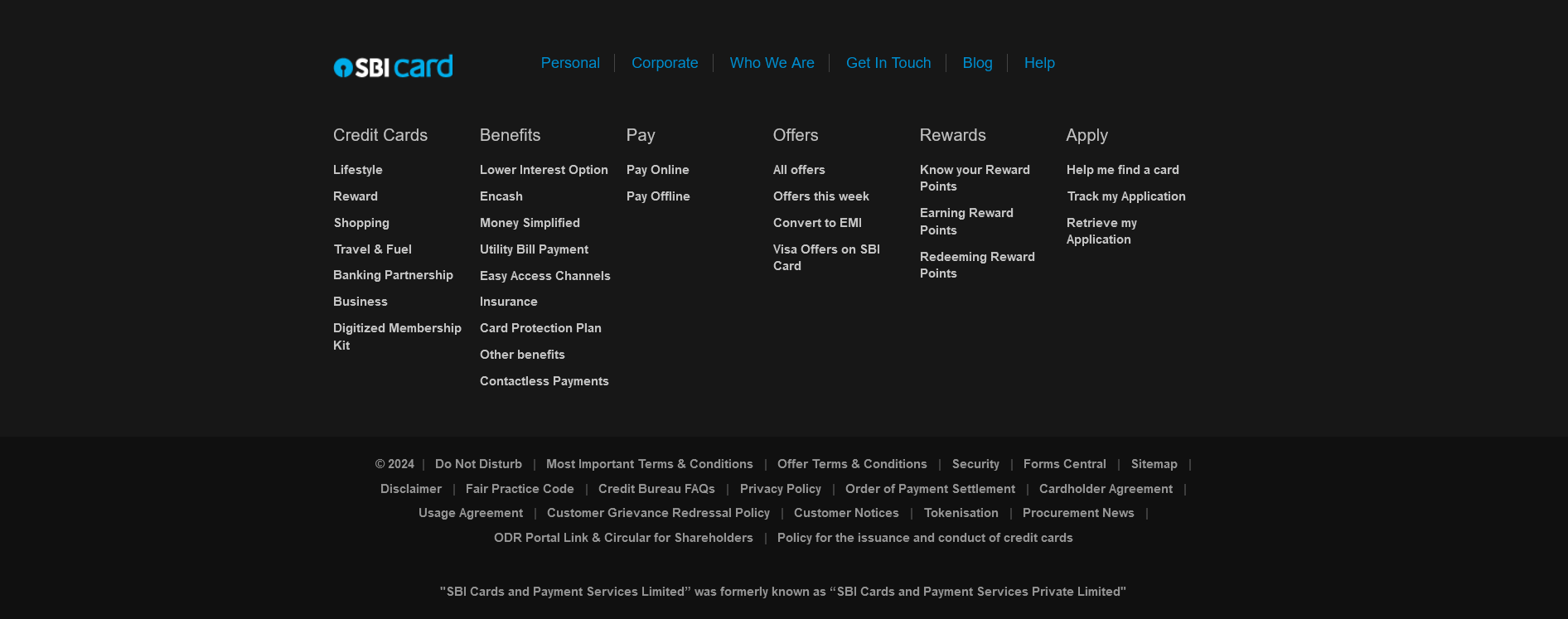This screenshot has width=1568, height=619.
Task: Select the Business cards link
Action: coord(361,302)
